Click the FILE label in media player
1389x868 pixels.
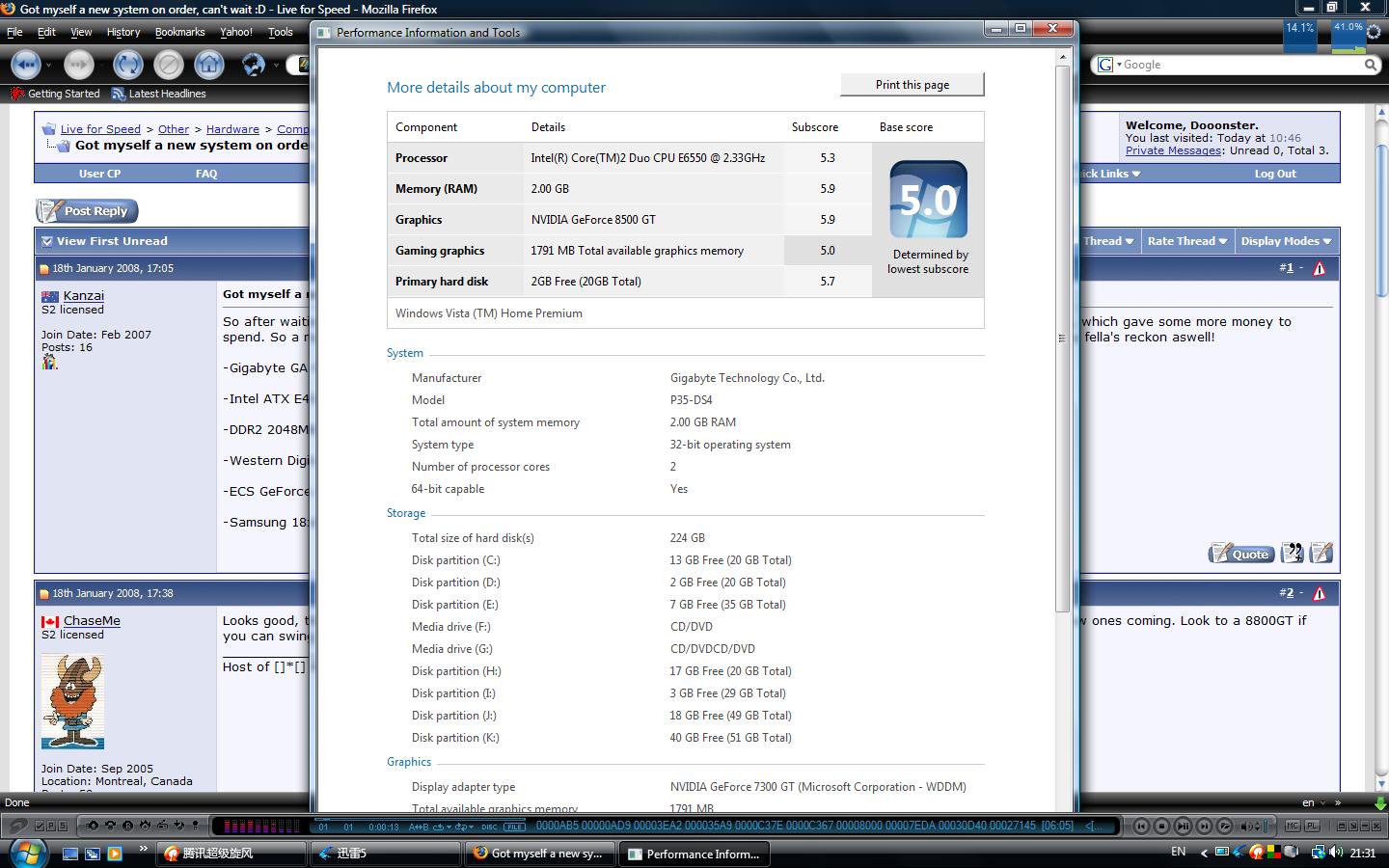[x=515, y=827]
